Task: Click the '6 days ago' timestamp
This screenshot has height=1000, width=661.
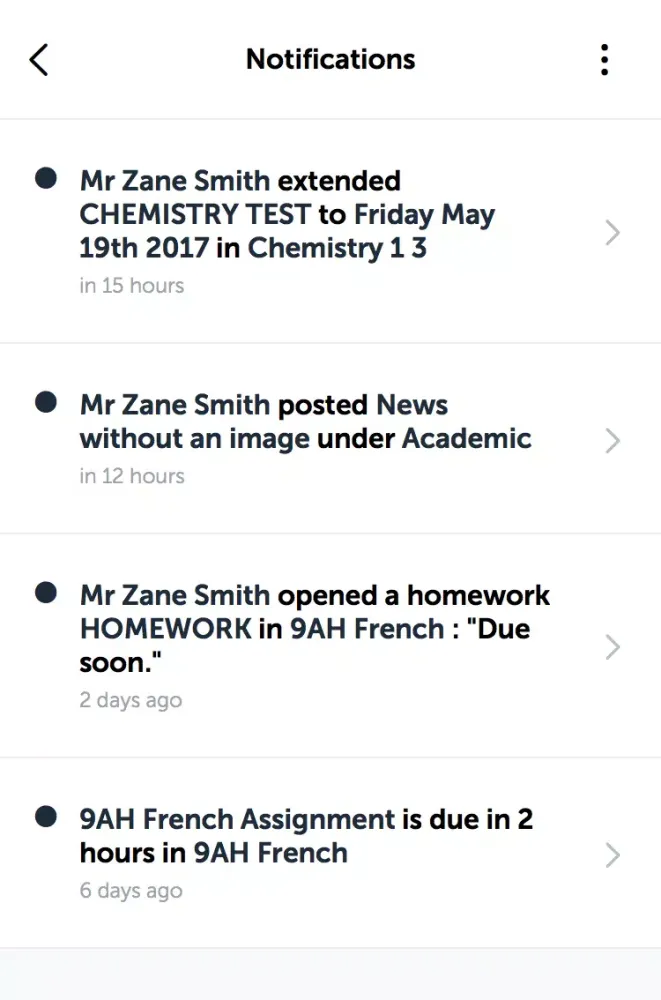Action: (131, 891)
